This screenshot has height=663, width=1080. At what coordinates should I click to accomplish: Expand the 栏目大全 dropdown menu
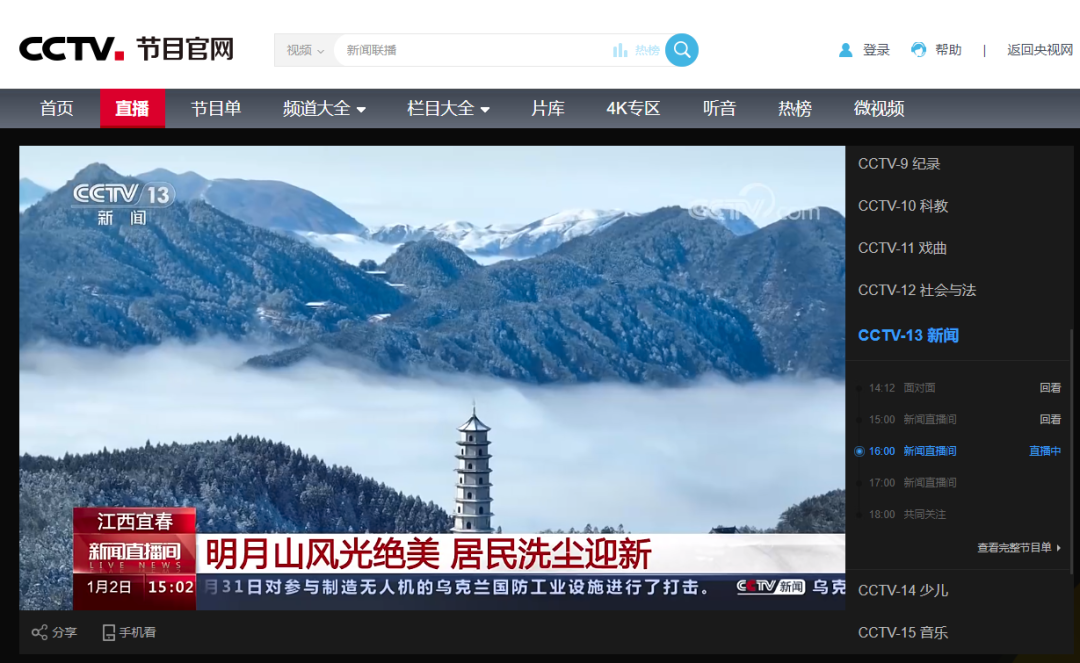tap(447, 108)
